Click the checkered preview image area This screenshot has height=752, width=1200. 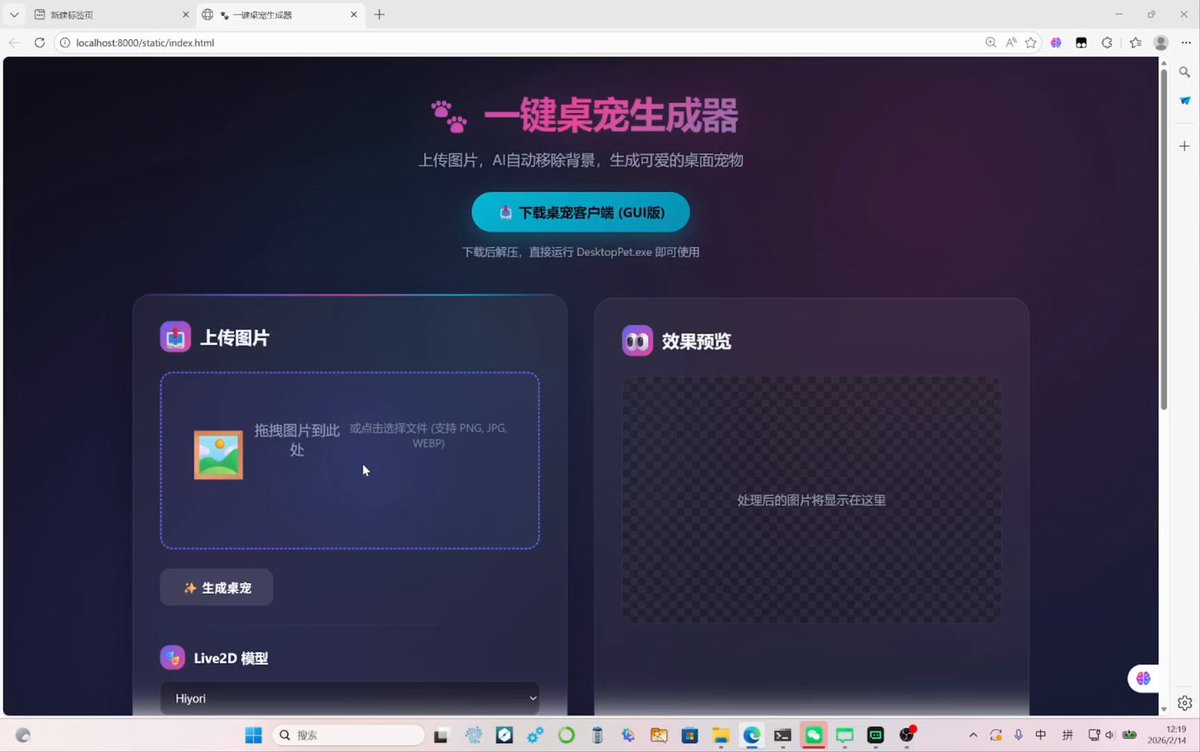811,500
